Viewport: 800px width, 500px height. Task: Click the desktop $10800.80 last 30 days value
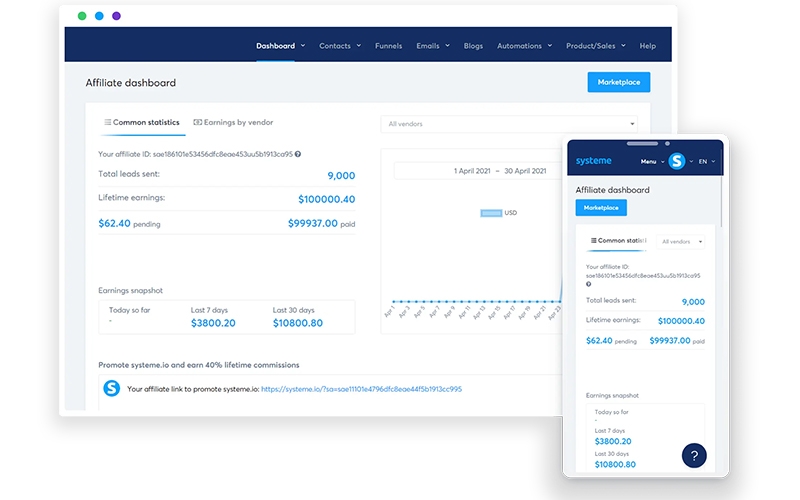298,323
